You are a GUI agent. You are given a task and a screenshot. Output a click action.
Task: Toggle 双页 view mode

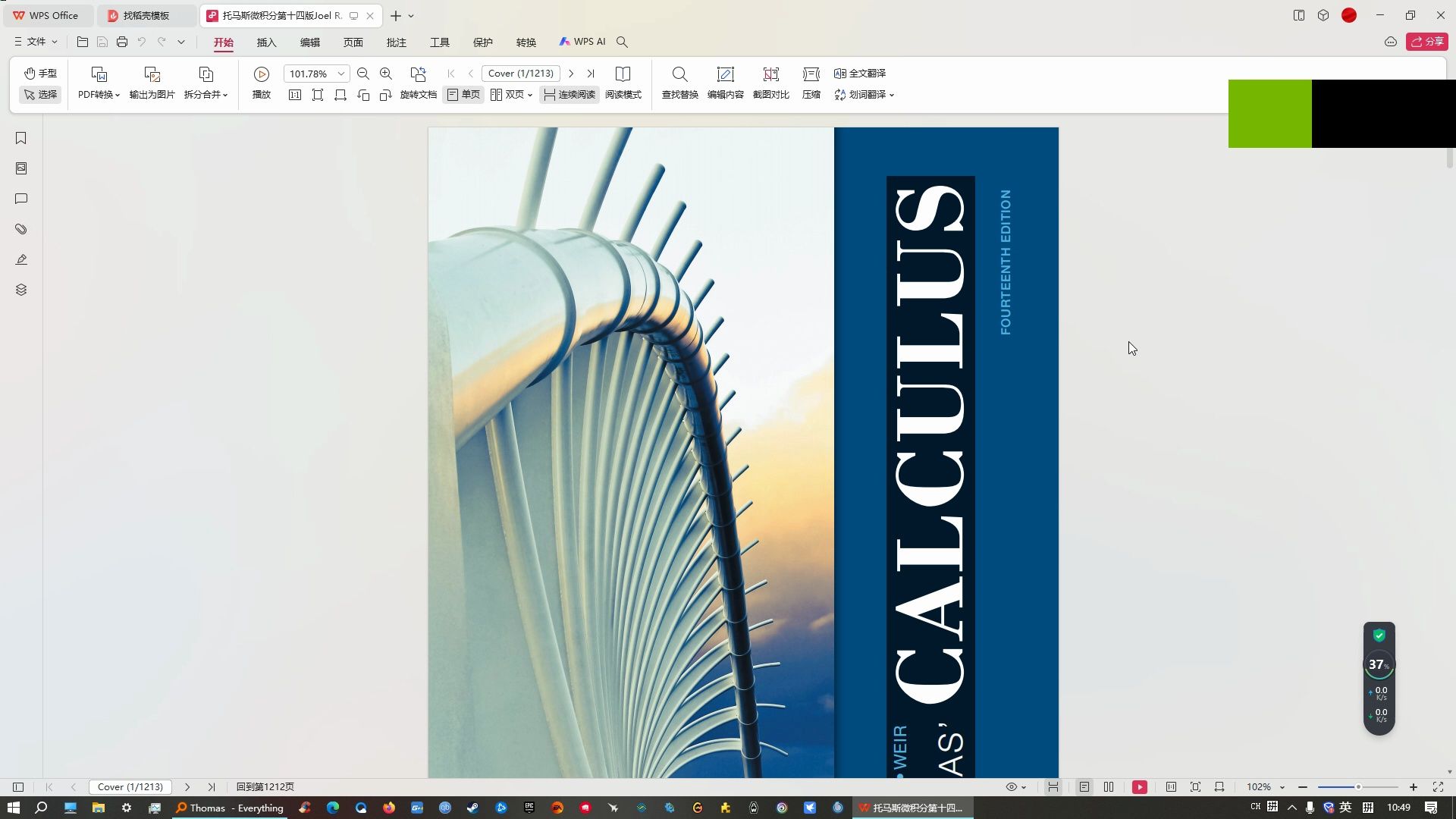coord(510,94)
